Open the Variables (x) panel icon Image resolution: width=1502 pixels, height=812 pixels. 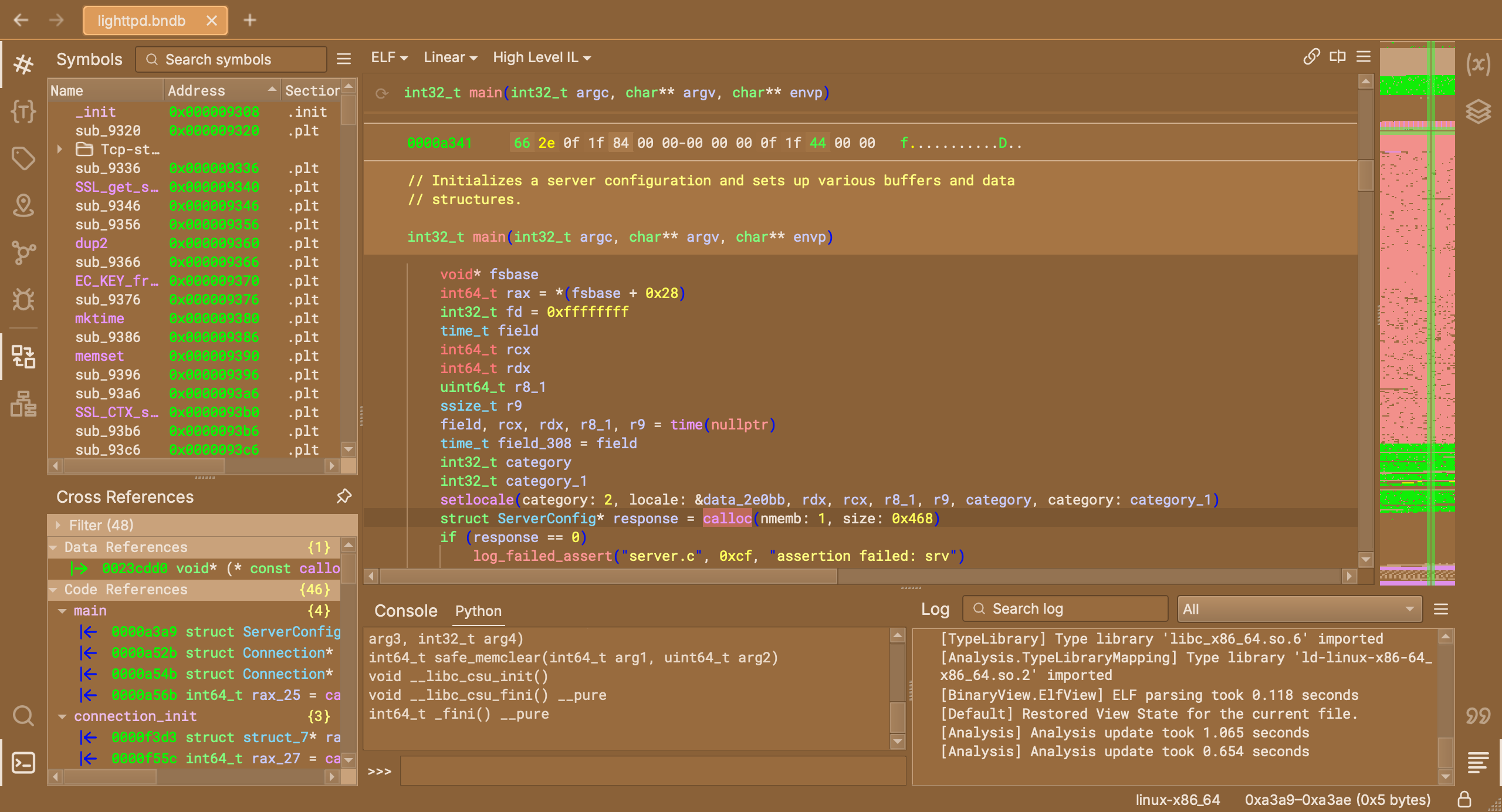(1478, 64)
